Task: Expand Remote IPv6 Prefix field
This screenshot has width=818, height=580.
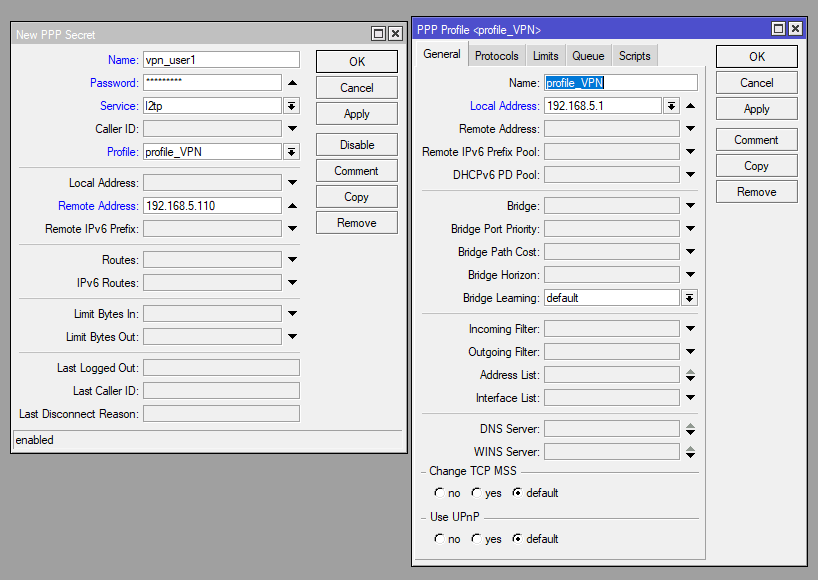Action: pyautogui.click(x=293, y=228)
